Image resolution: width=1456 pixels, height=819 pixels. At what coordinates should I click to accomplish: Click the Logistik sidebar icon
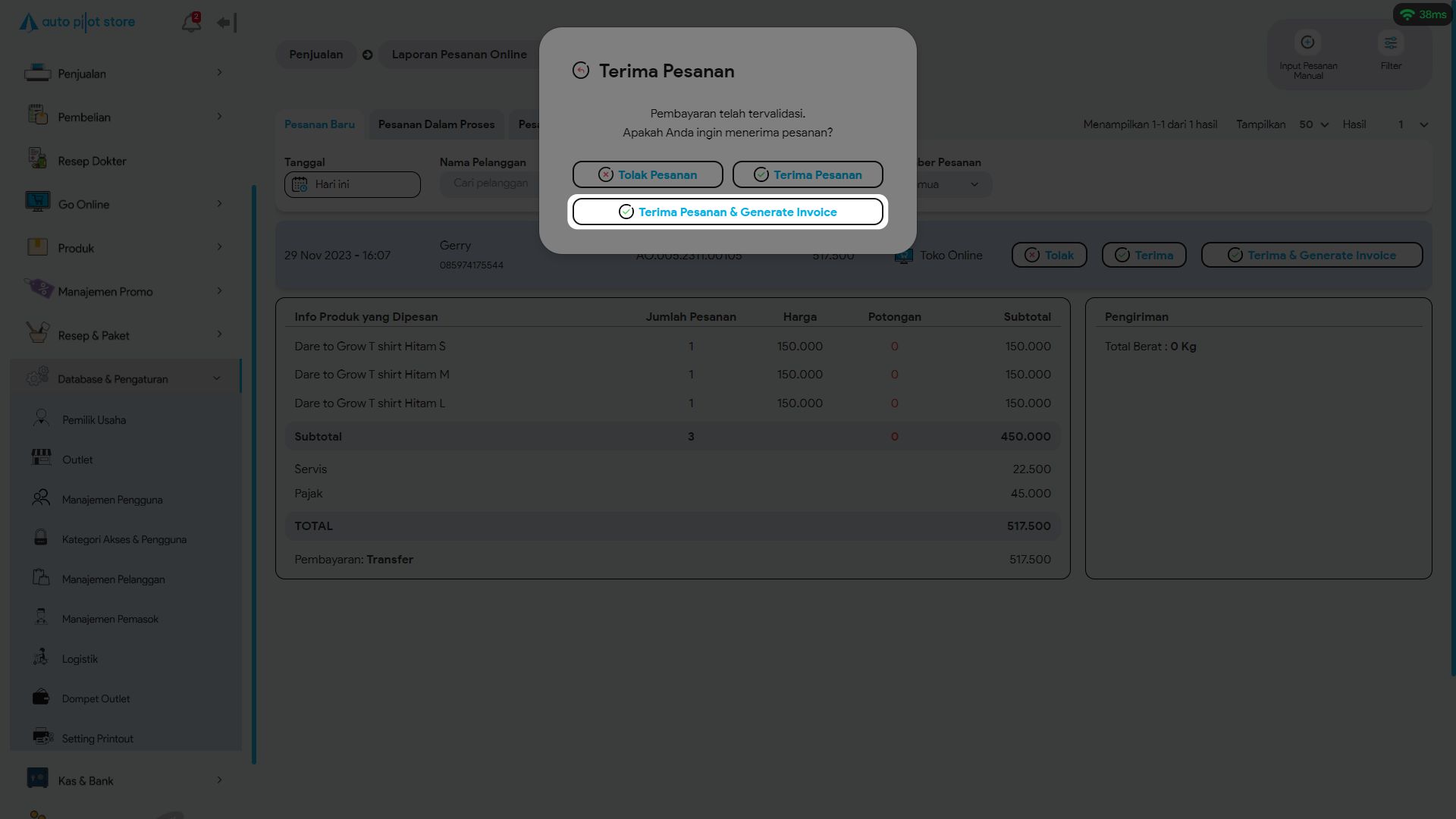pos(41,657)
